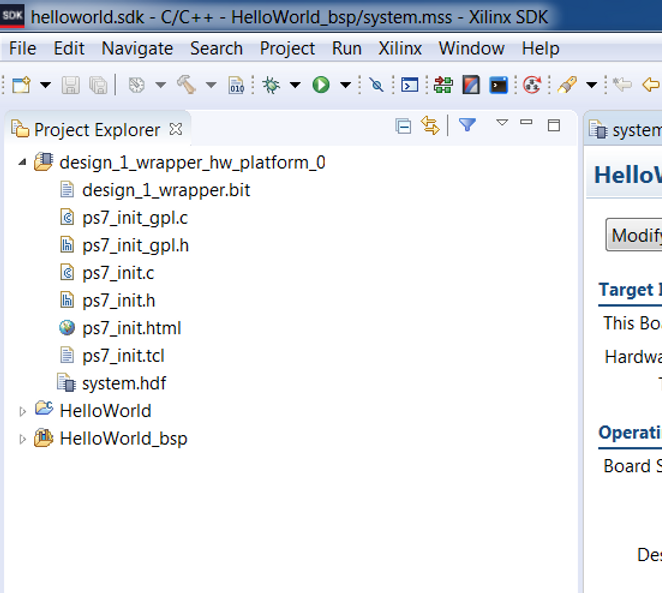The width and height of the screenshot is (662, 593).
Task: Click the search flashlight toolbar icon
Action: pos(567,85)
